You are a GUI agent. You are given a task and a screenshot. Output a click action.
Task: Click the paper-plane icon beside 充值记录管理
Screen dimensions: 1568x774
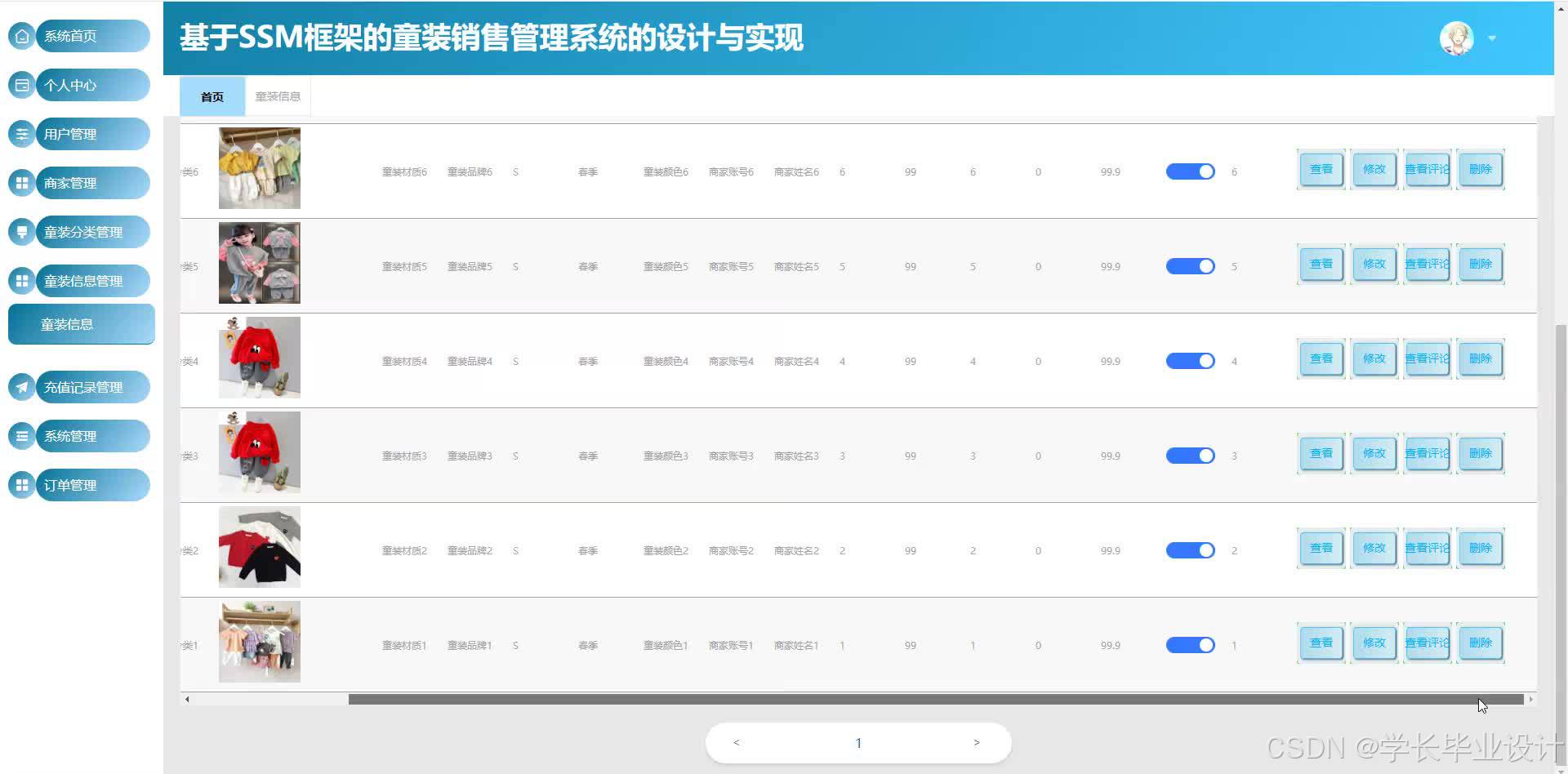[22, 387]
